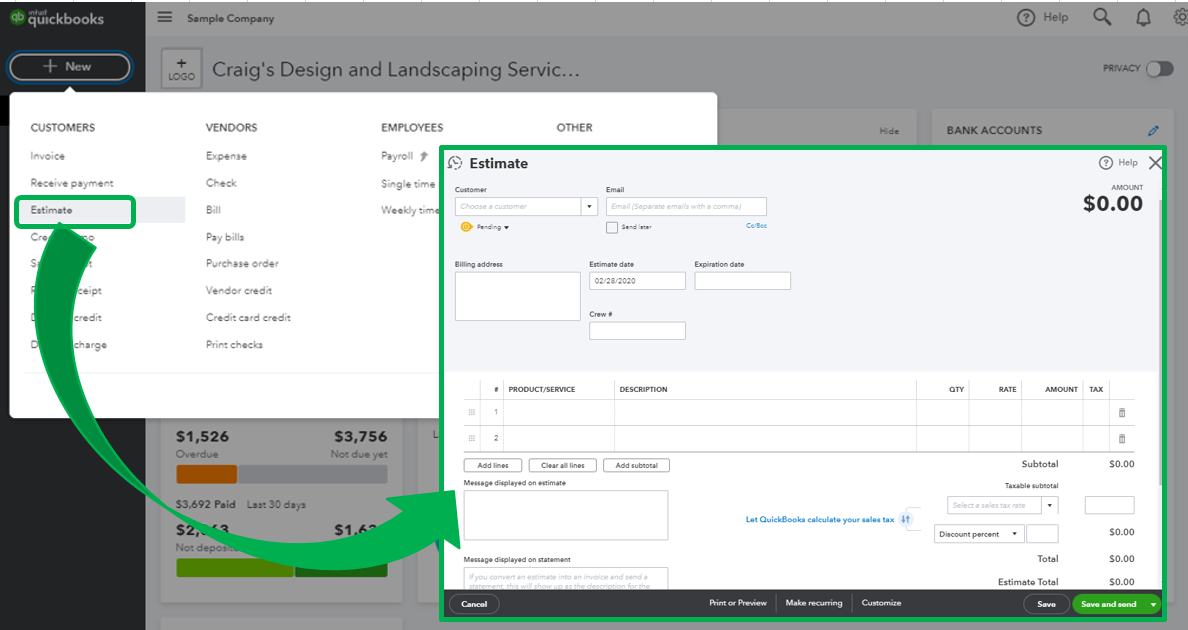
Task: Click Make recurring
Action: [x=814, y=603]
